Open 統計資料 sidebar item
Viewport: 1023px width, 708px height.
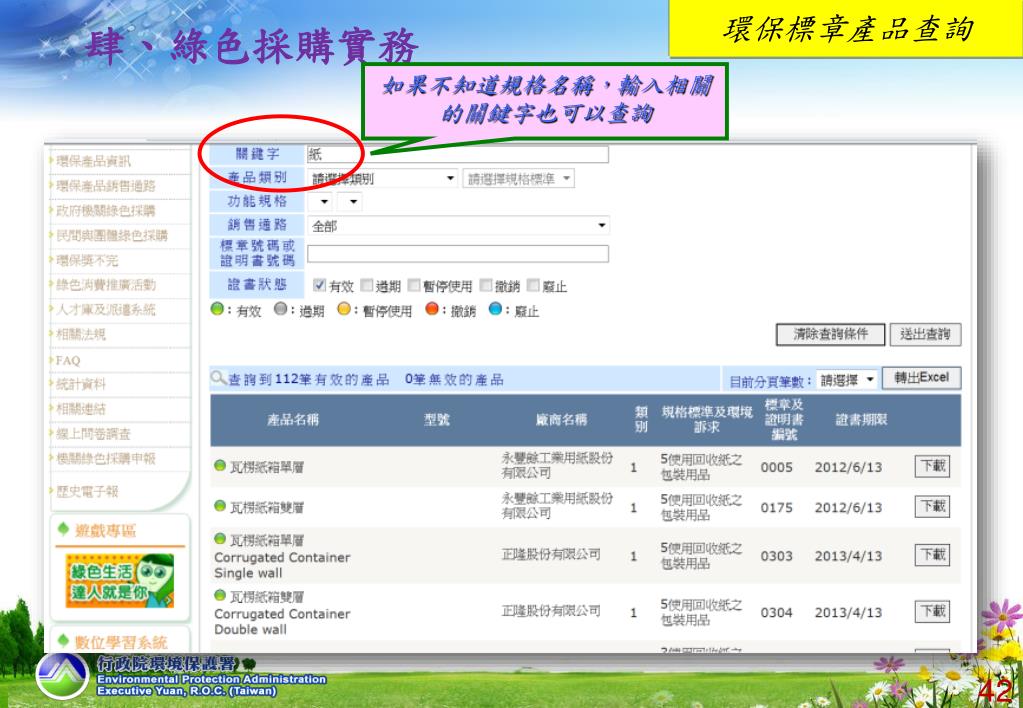pyautogui.click(x=80, y=384)
